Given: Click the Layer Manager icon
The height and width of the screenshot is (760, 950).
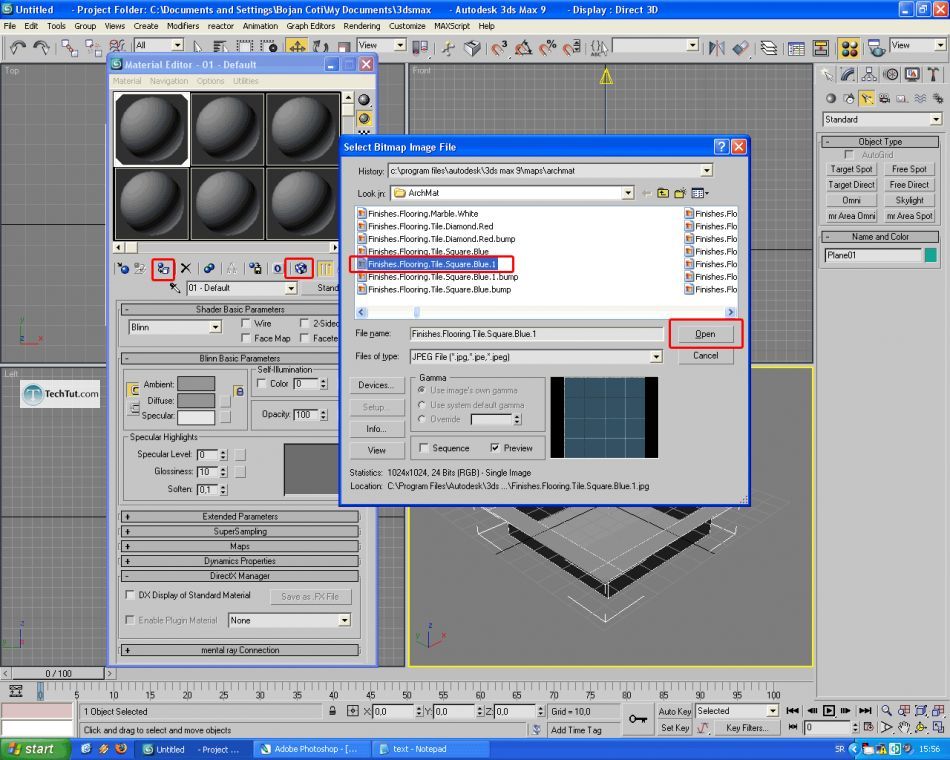Looking at the screenshot, I should click(x=769, y=47).
